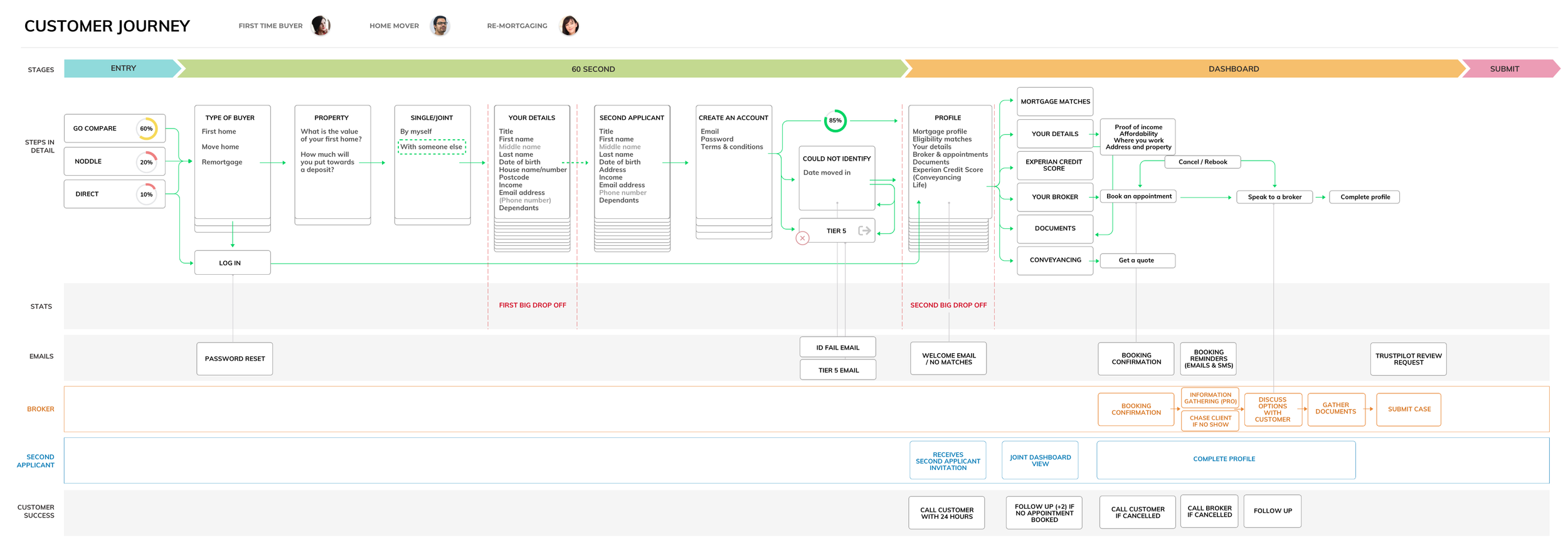Click the 'FIRST BIG DROP OFF' label
The image size is (1568, 554).
pos(532,306)
